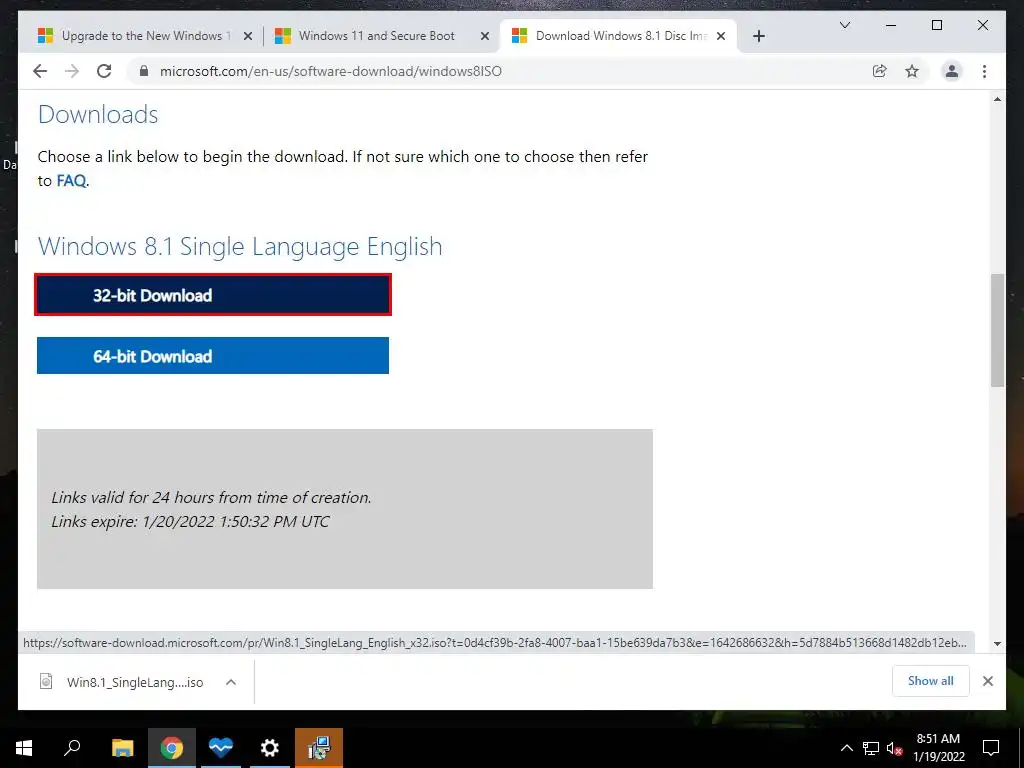Maximize the Chrome window
The width and height of the screenshot is (1024, 768).
(x=936, y=25)
